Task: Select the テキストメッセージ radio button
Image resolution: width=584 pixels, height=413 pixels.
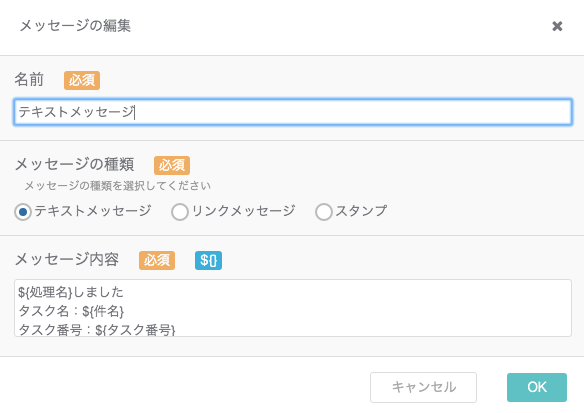Action: click(23, 212)
